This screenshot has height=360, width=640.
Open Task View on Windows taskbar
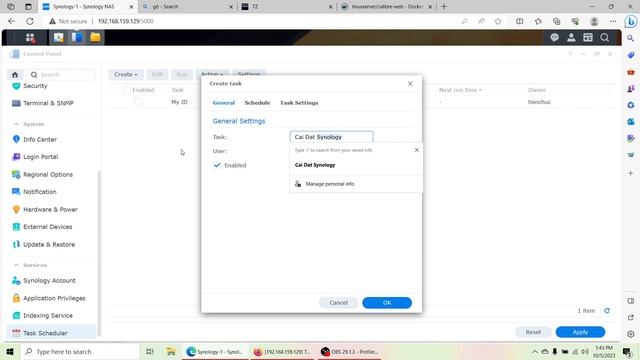[149, 351]
